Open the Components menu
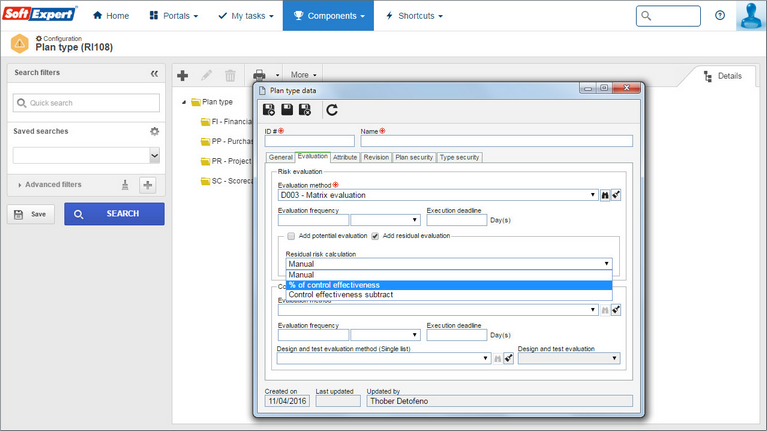 pos(328,16)
